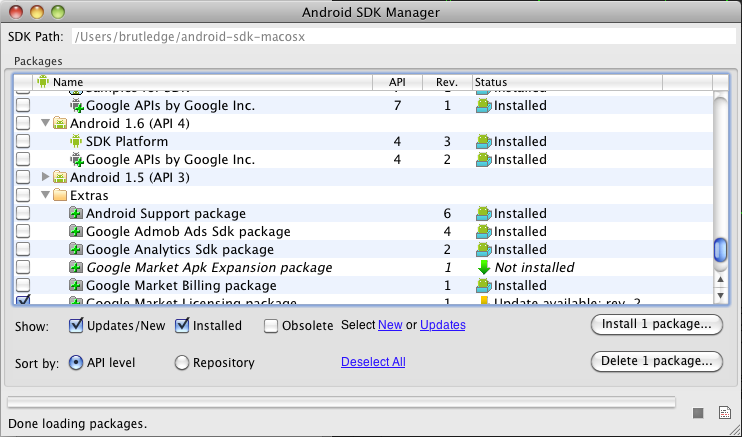The height and width of the screenshot is (437, 742).
Task: Enable the Obsolete show checkbox
Action: (271, 326)
